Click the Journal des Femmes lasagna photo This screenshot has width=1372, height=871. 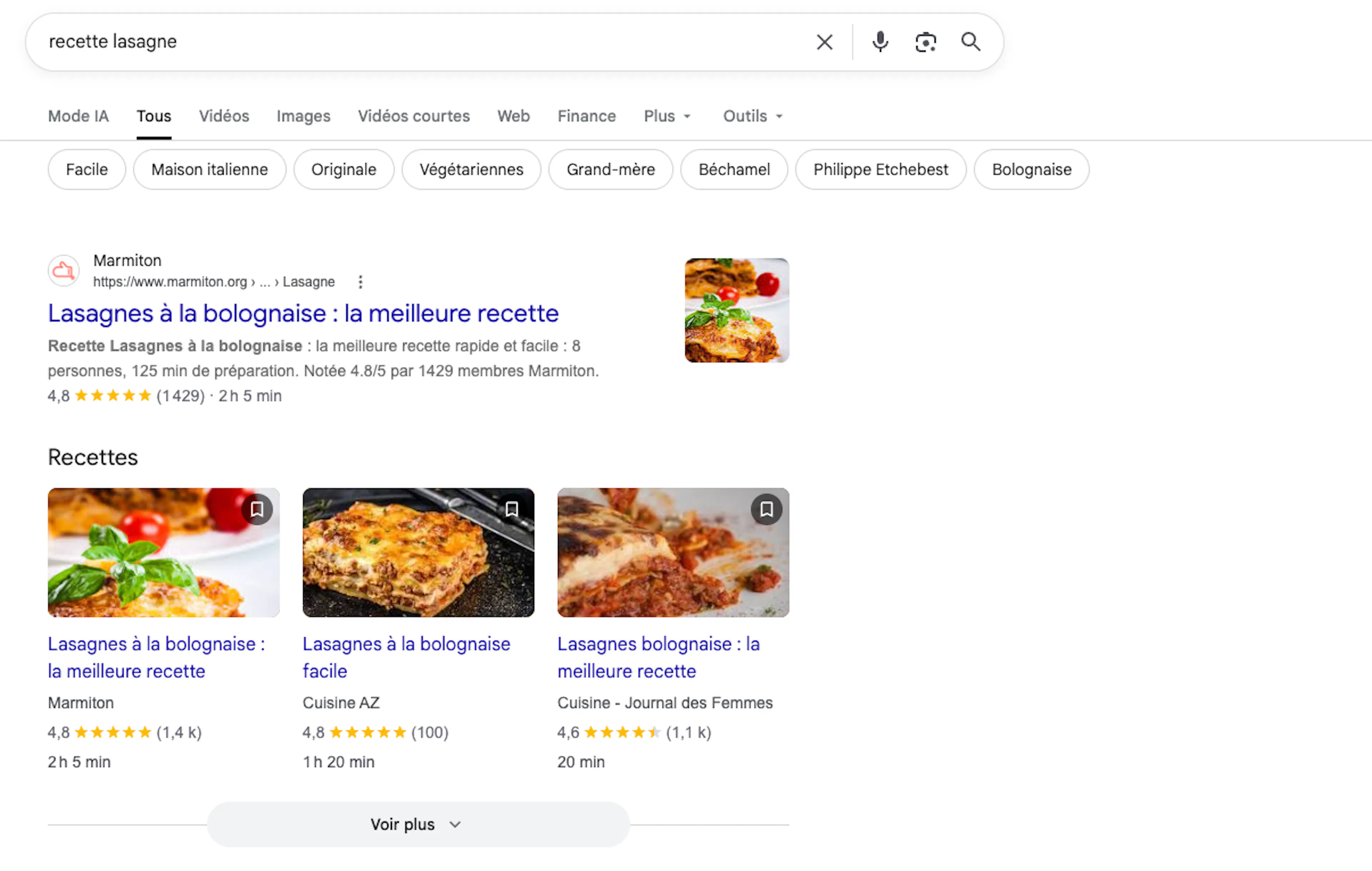673,552
